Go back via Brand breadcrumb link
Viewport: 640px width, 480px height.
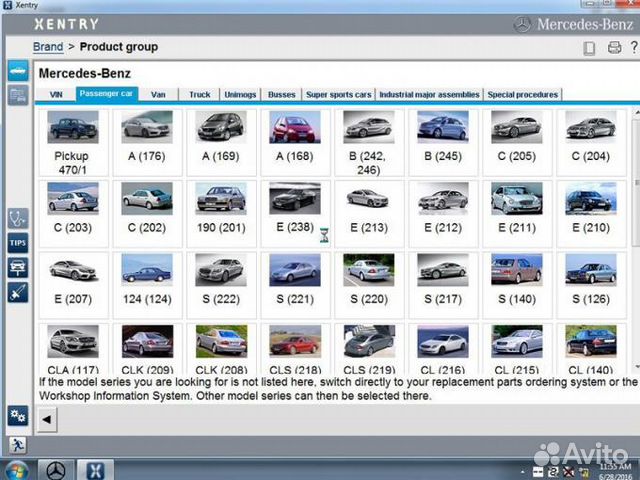(48, 47)
